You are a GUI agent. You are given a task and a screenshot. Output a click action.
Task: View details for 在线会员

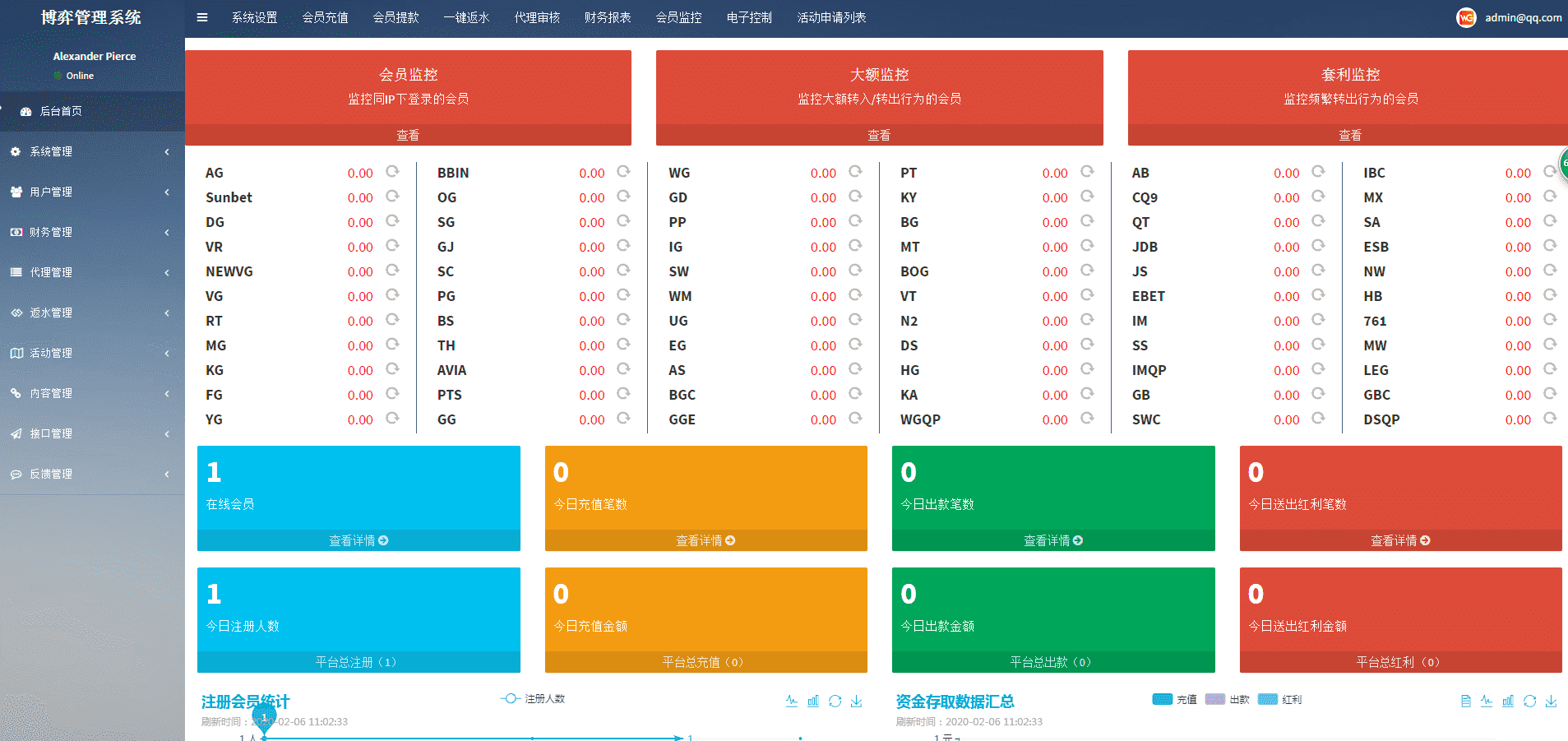[358, 540]
